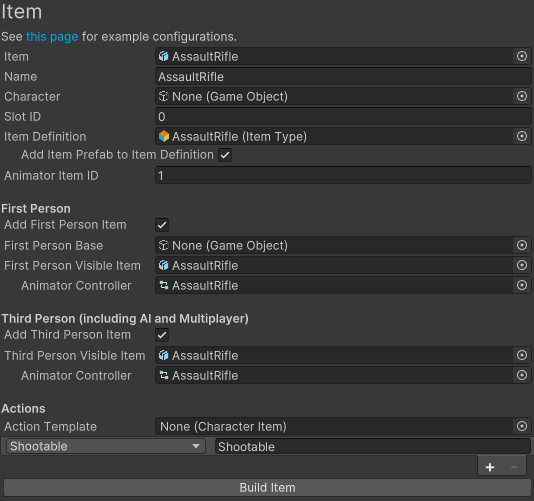Click the Build Item button

coord(267,487)
